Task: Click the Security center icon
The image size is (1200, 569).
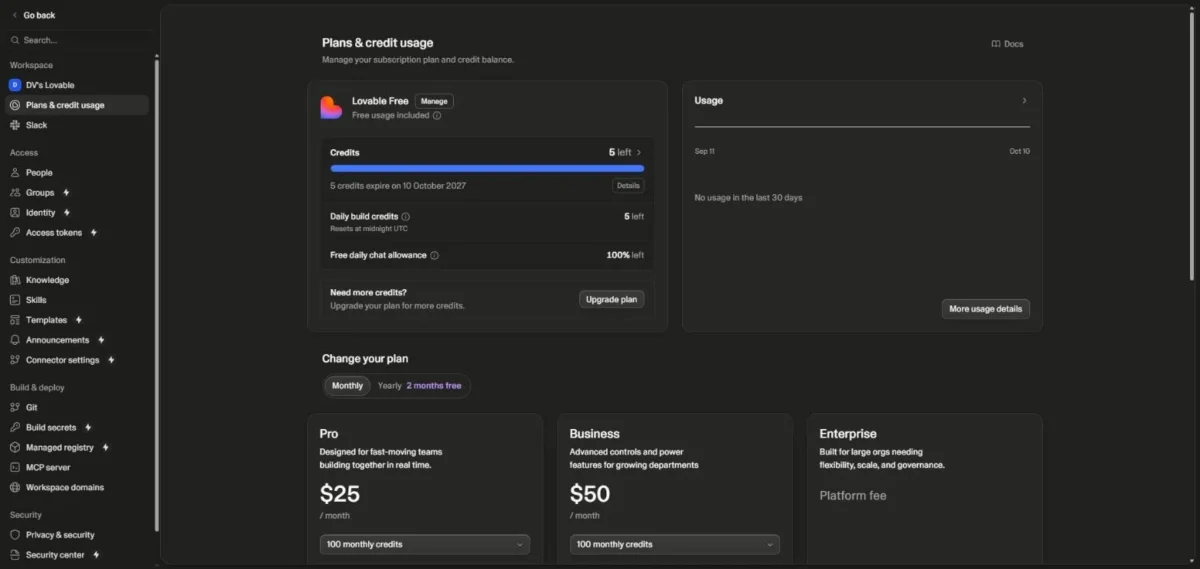Action: coord(15,555)
